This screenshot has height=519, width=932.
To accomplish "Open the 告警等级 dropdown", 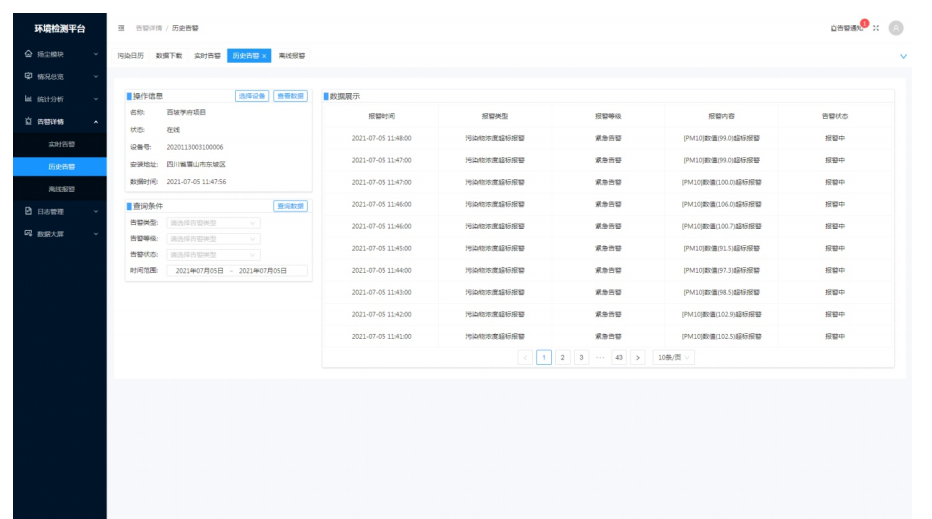I will 213,239.
